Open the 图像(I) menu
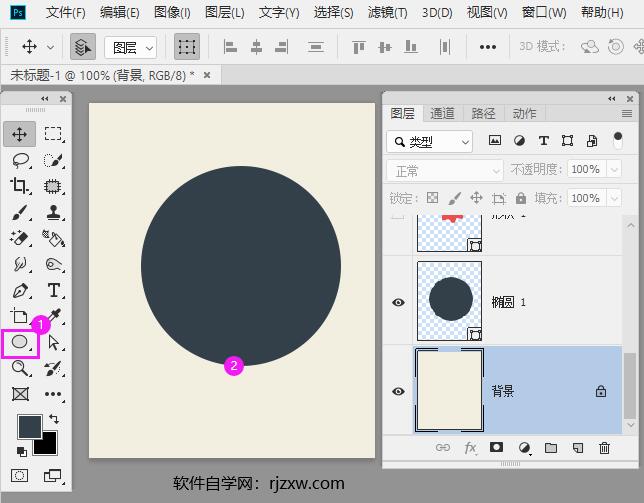This screenshot has width=644, height=503. [x=172, y=13]
